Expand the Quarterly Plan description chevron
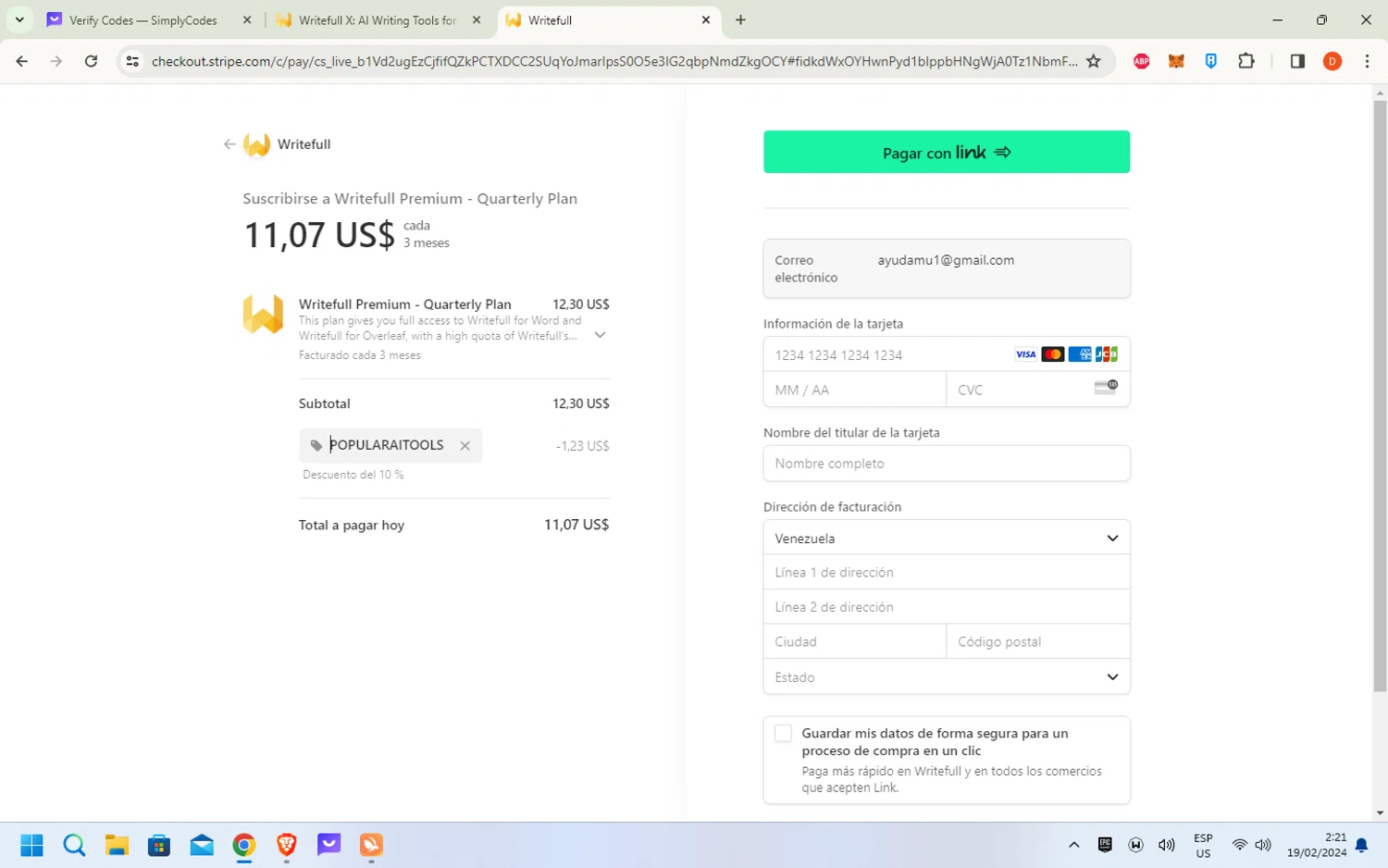 click(x=600, y=335)
